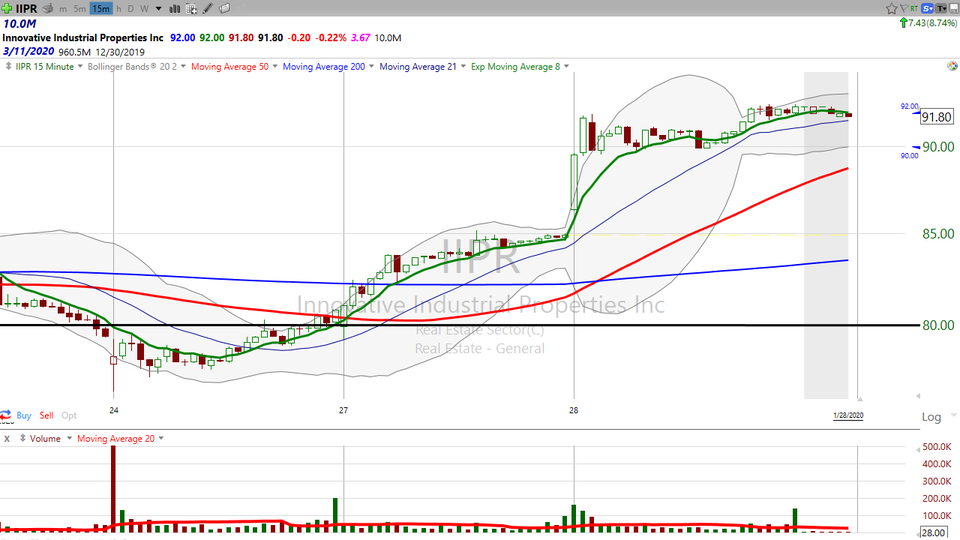This screenshot has height=540, width=960.
Task: Switch to the hourly (h) timeframe
Action: coord(119,9)
